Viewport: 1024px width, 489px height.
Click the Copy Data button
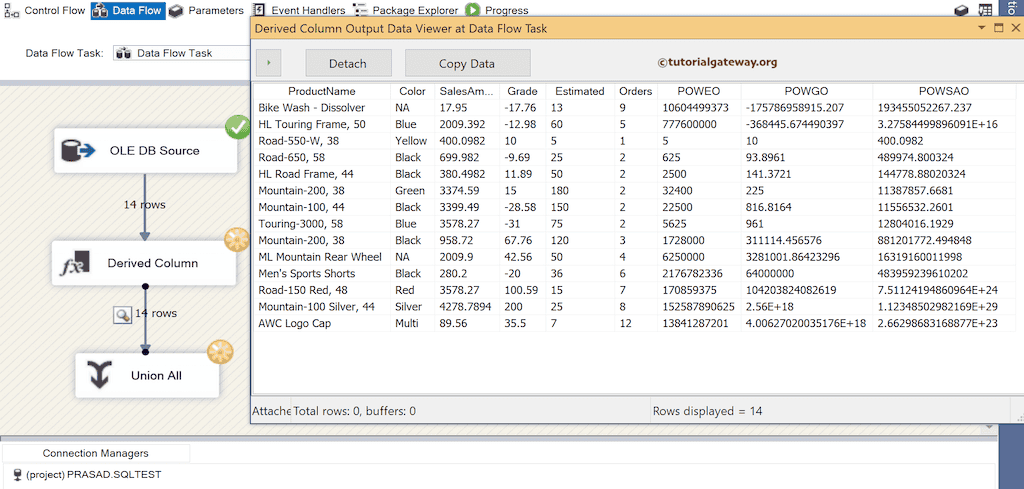pyautogui.click(x=467, y=63)
